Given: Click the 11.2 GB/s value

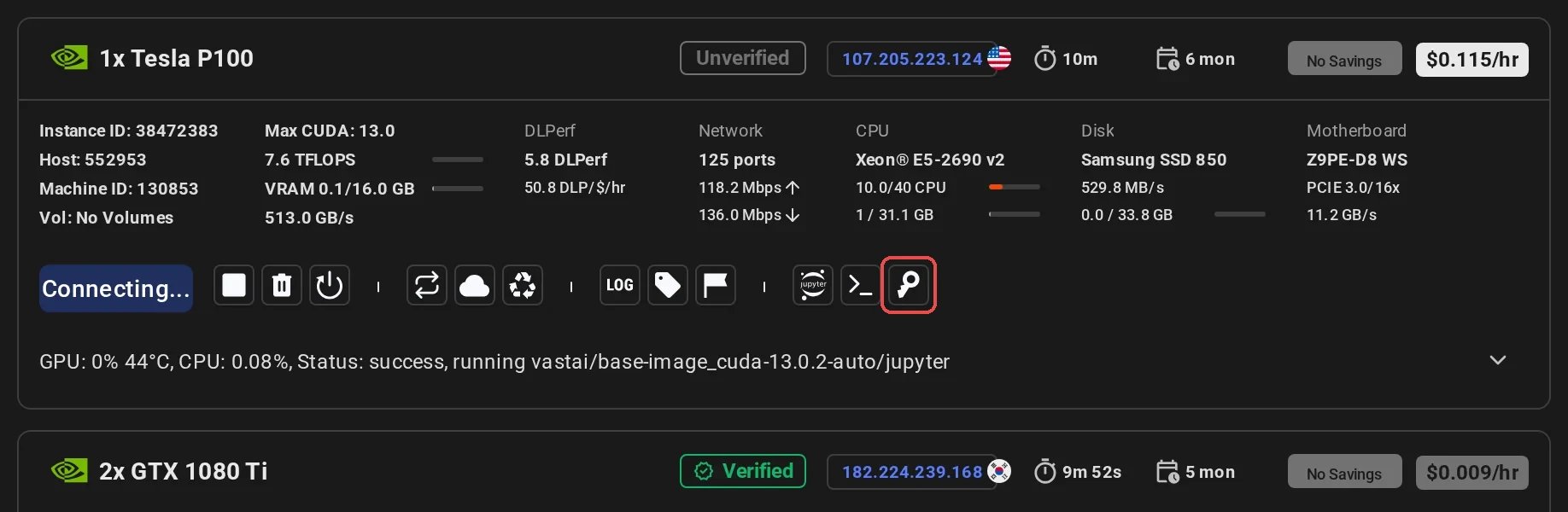Looking at the screenshot, I should [x=1342, y=215].
